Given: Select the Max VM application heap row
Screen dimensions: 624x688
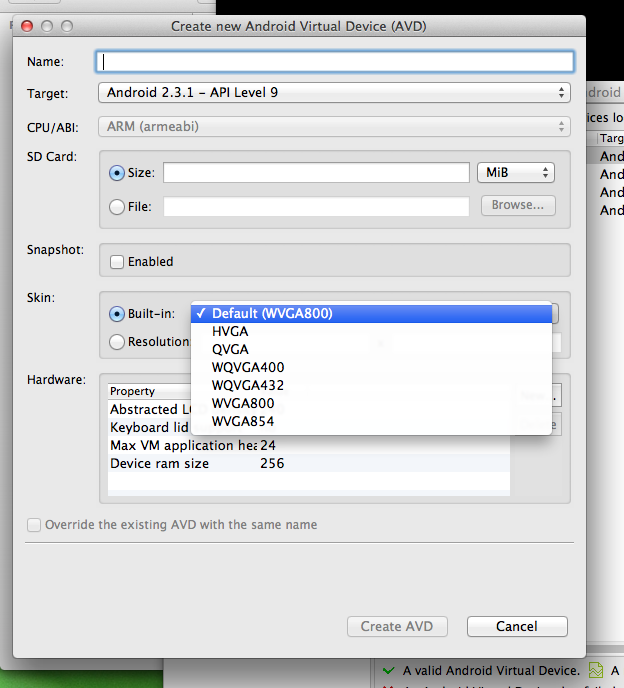Looking at the screenshot, I should (x=309, y=445).
